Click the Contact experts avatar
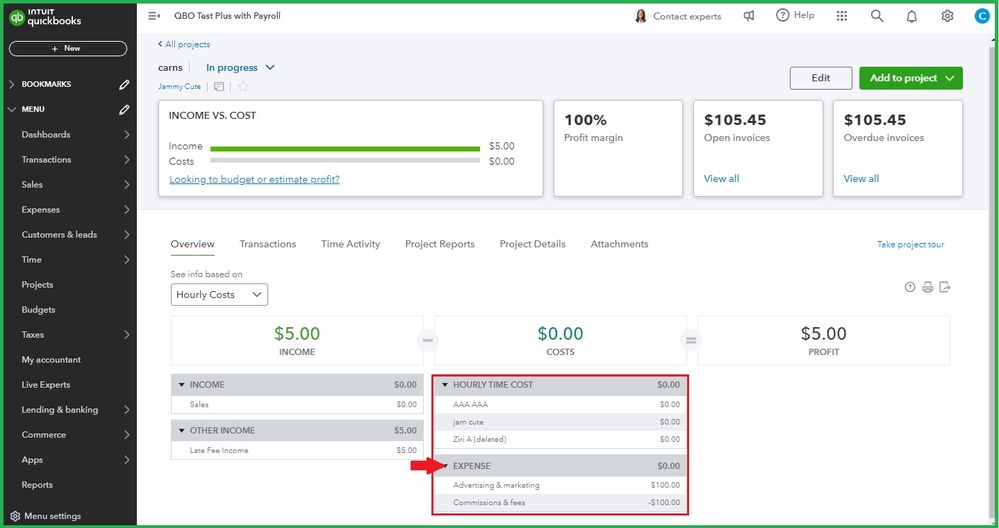The height and width of the screenshot is (528, 999). coord(641,16)
